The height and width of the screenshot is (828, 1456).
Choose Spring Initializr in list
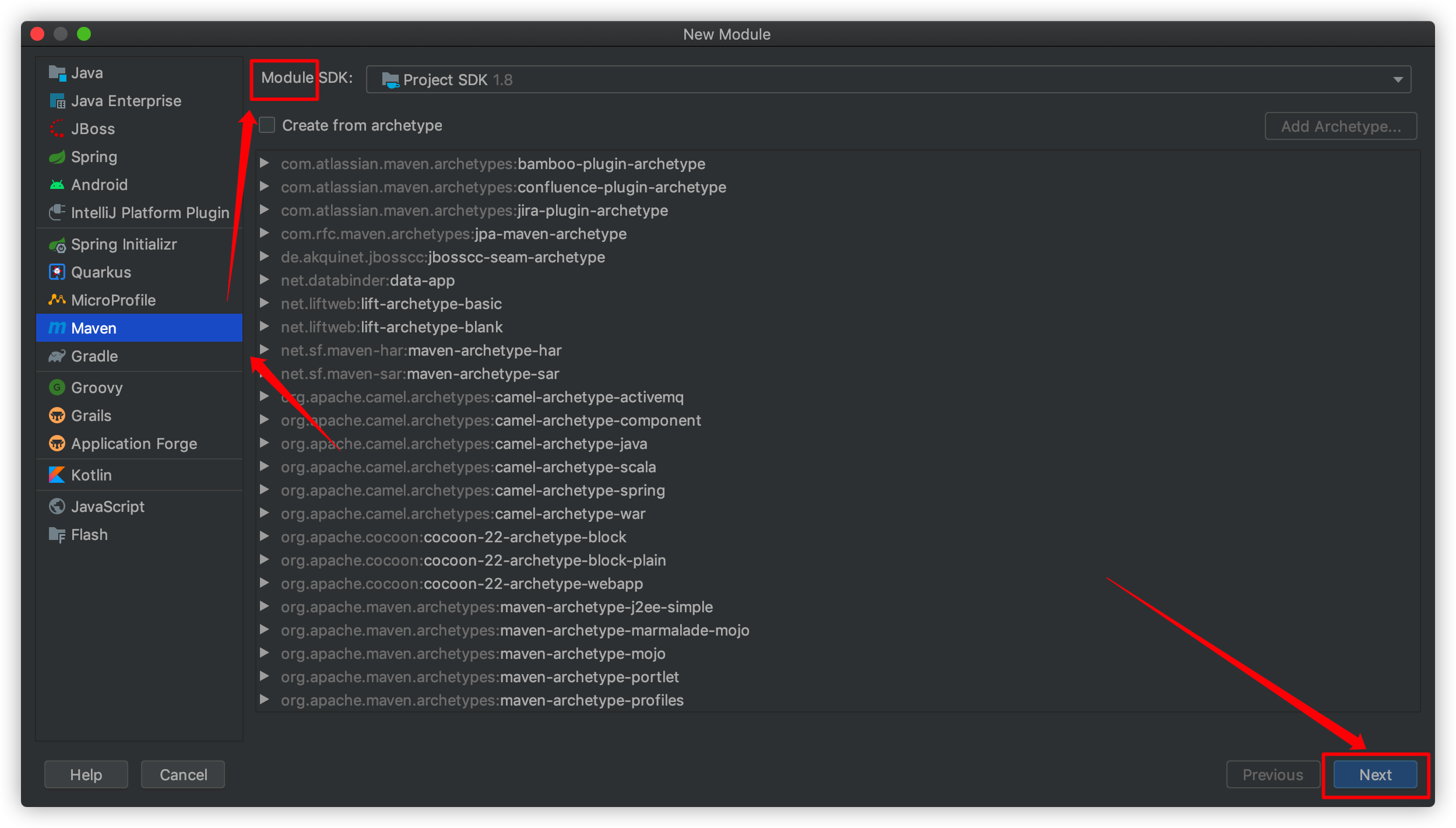point(124,244)
